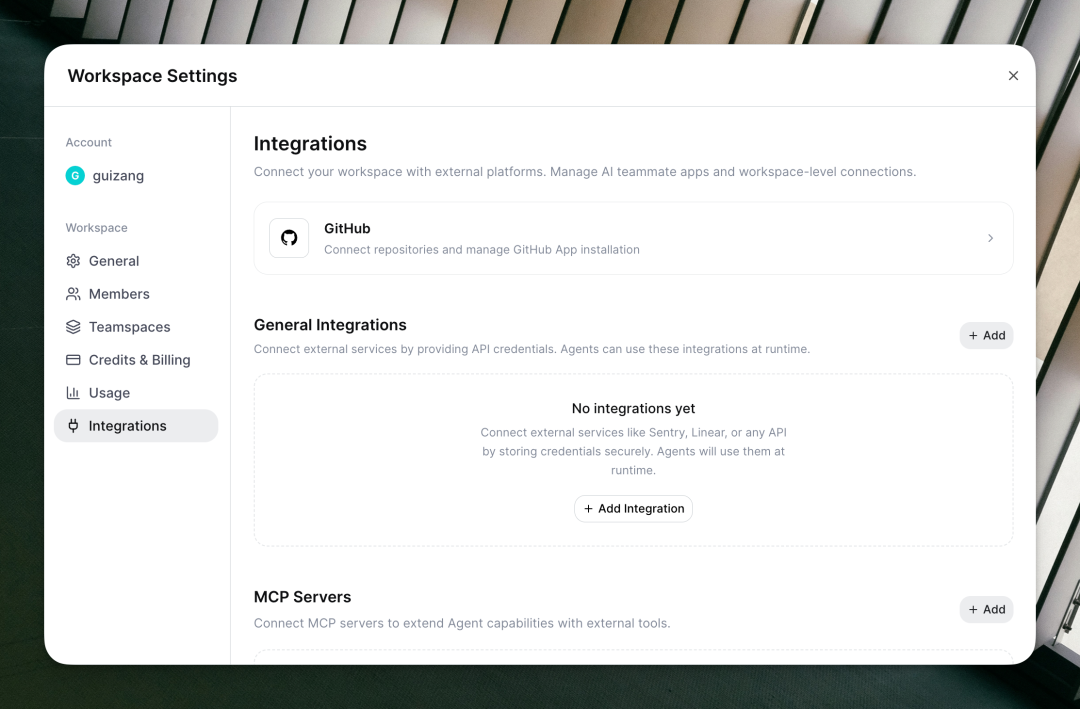Viewport: 1080px width, 709px height.
Task: Expand the GitHub integration row chevron
Action: [x=990, y=238]
